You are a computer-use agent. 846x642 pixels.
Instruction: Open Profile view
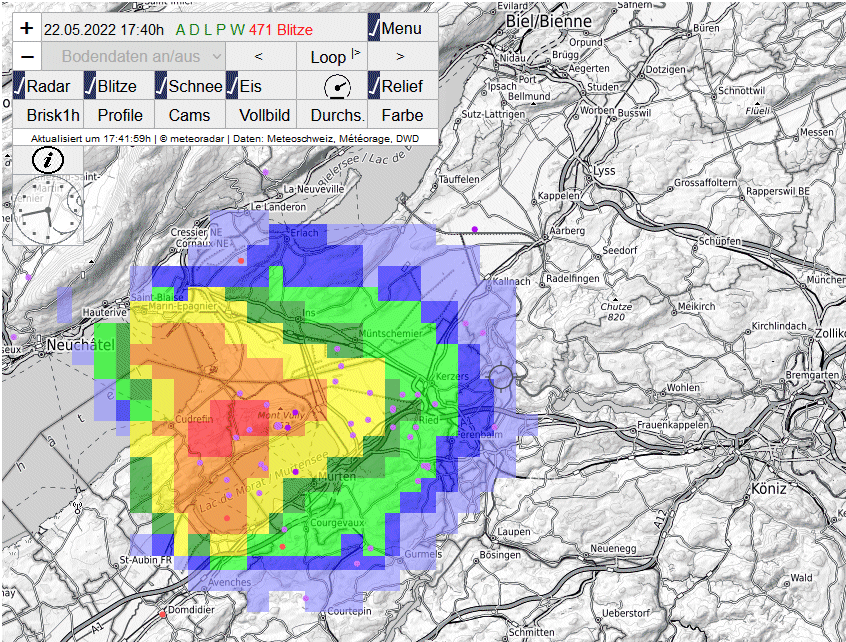(x=120, y=115)
